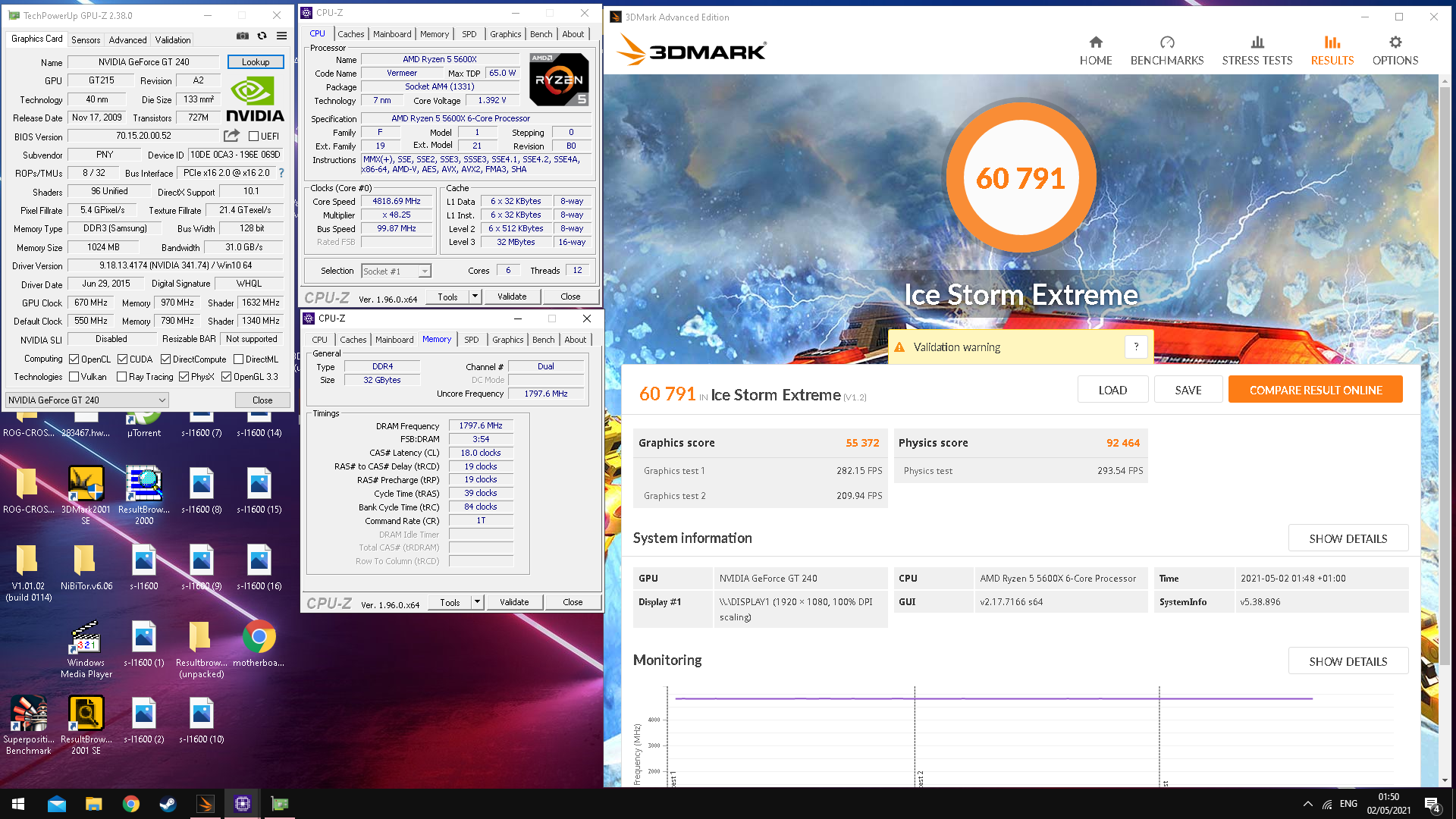Click the SAVE button in 3DMark

point(1188,390)
